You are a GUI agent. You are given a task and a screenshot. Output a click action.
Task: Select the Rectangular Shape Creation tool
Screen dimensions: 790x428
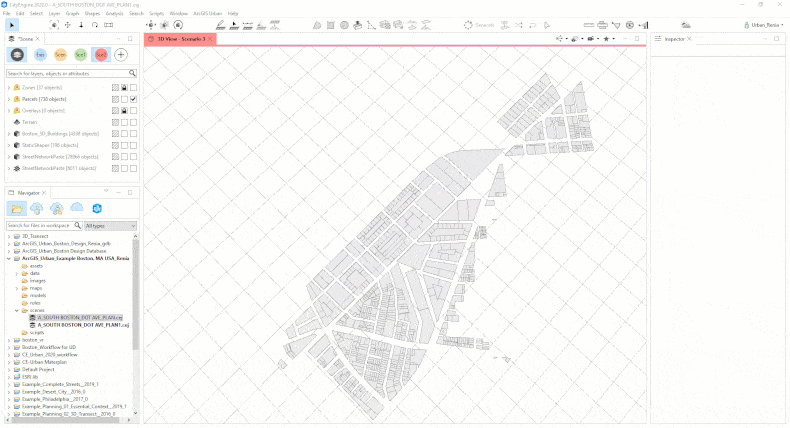[331, 25]
